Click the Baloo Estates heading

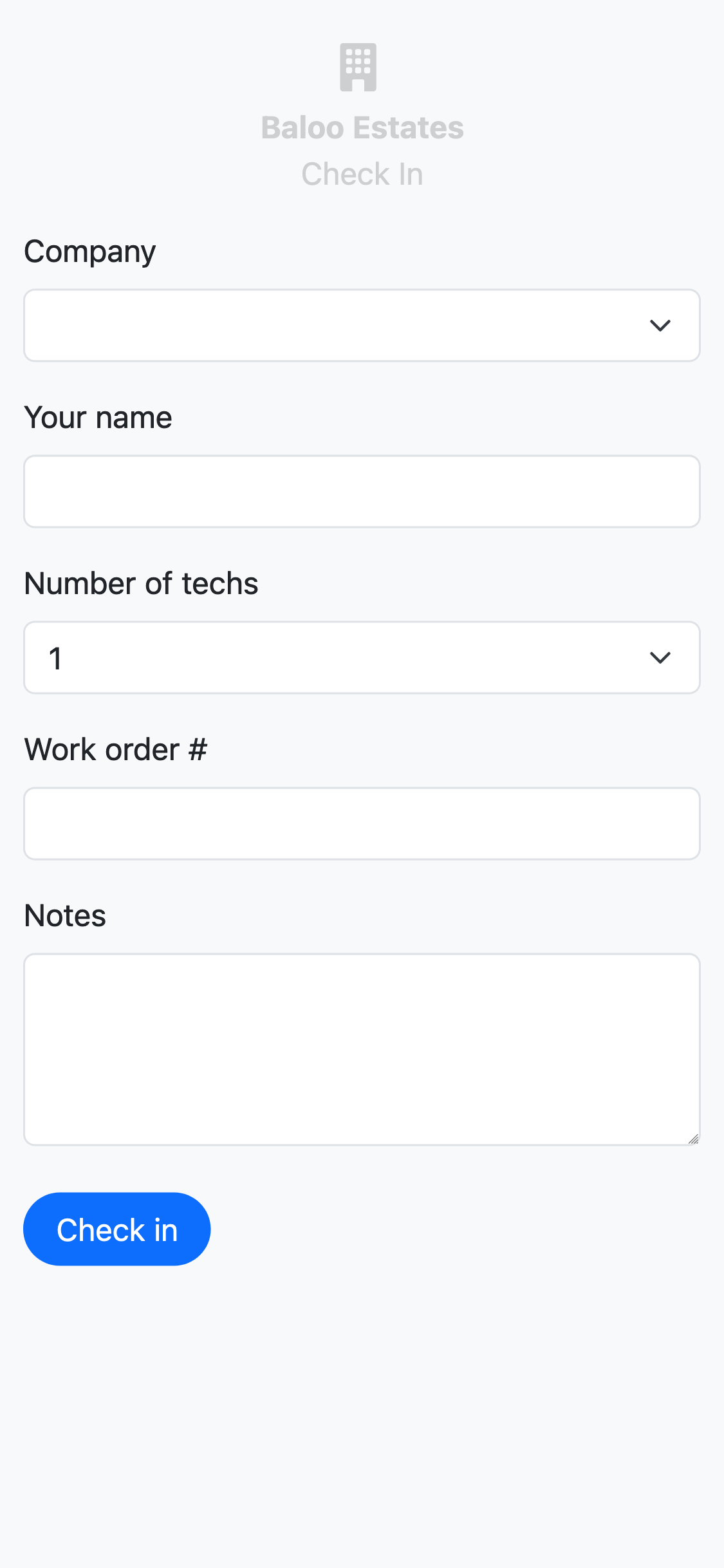pyautogui.click(x=362, y=127)
